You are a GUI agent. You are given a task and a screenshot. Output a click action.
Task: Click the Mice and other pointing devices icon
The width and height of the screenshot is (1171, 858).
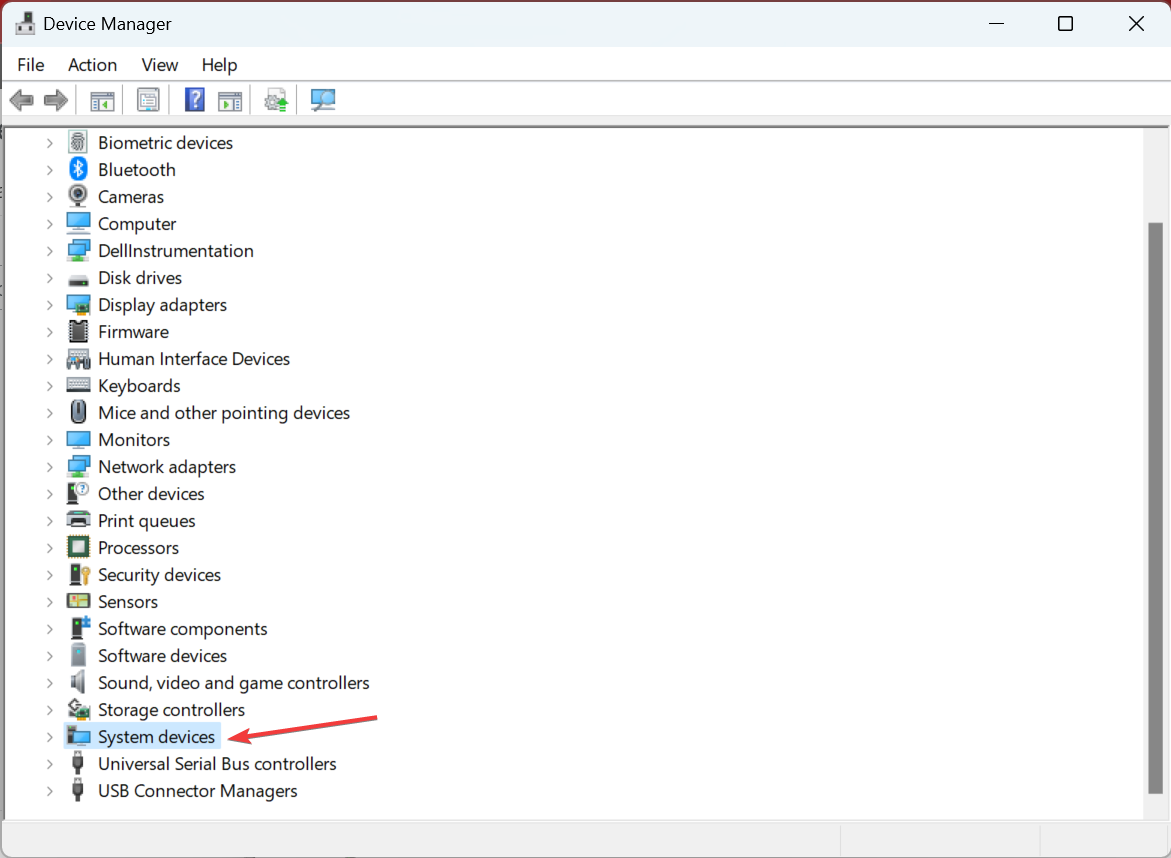point(78,412)
